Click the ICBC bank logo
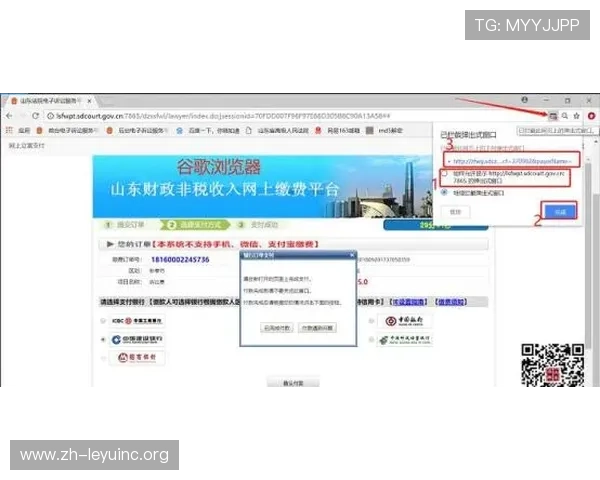 137,321
